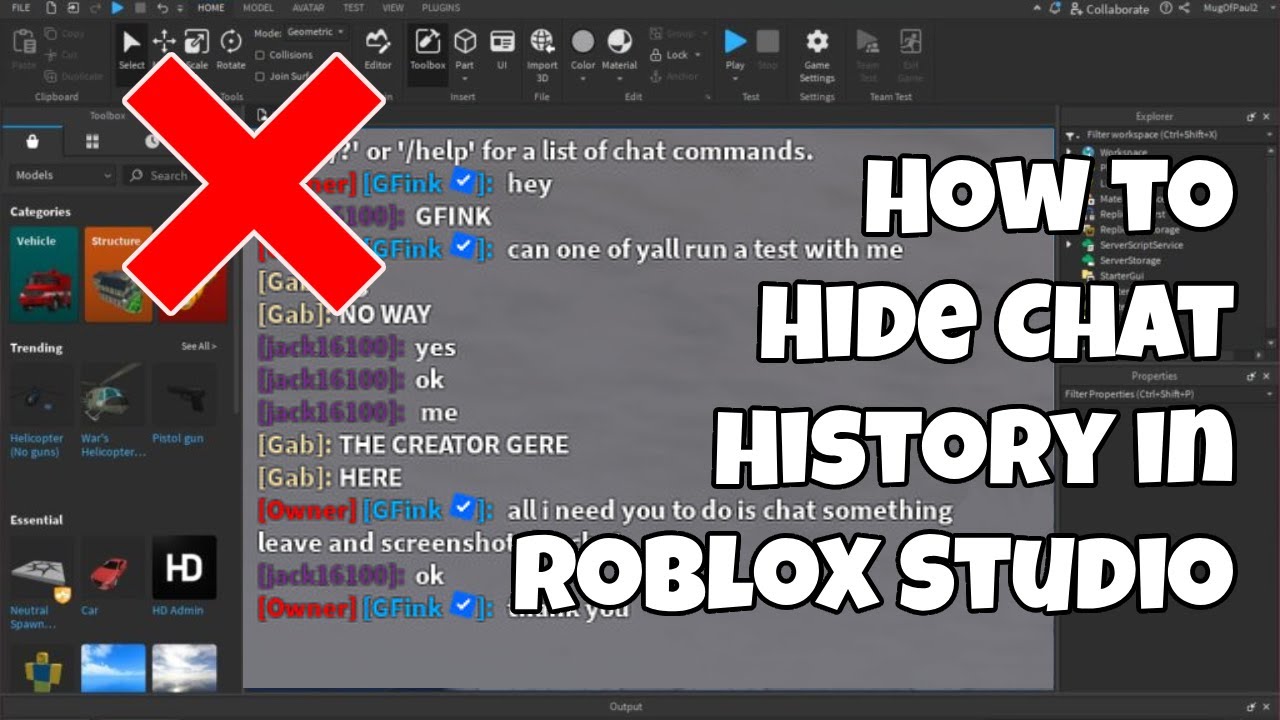Select the HD Admin thumbnail

[184, 568]
